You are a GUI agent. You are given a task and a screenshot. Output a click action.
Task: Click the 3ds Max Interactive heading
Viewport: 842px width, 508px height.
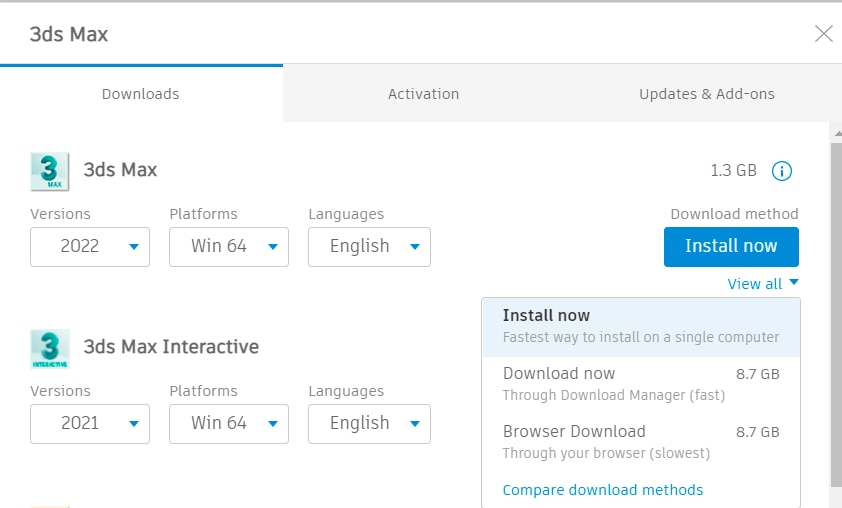pos(171,347)
